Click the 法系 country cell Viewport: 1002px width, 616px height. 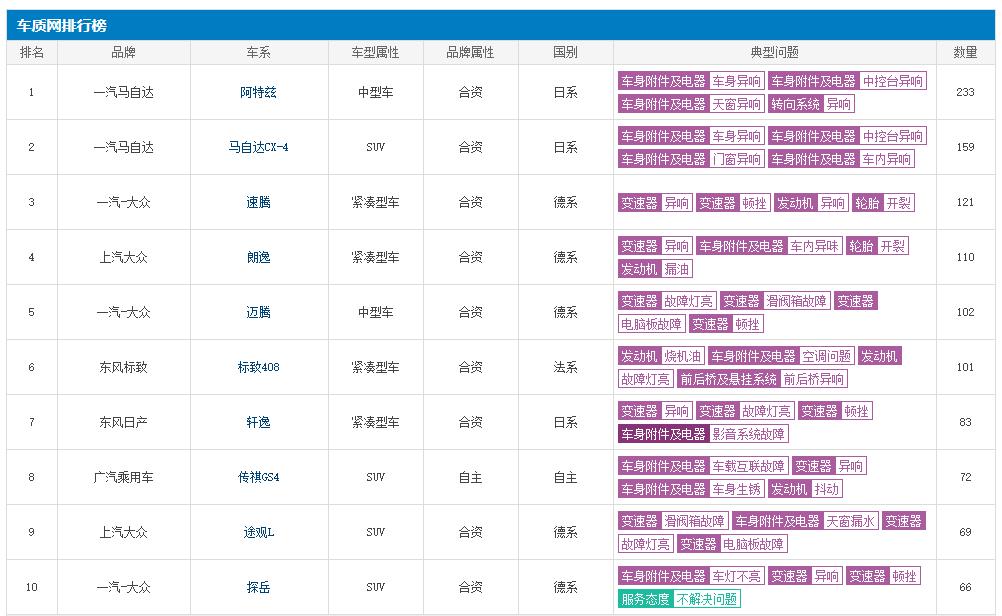point(566,367)
